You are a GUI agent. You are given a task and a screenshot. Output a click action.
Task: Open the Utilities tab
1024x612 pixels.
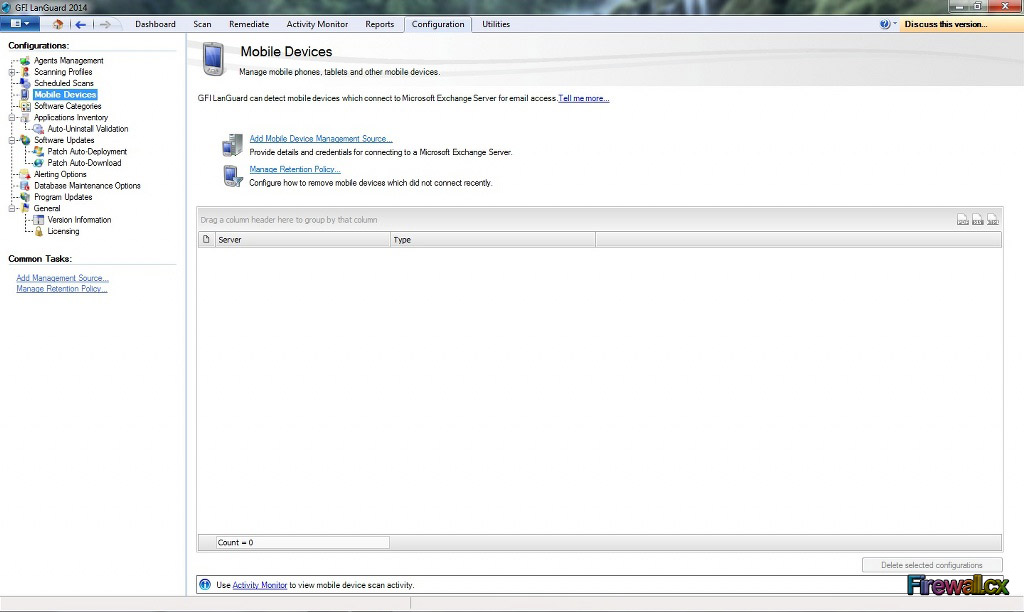[496, 24]
